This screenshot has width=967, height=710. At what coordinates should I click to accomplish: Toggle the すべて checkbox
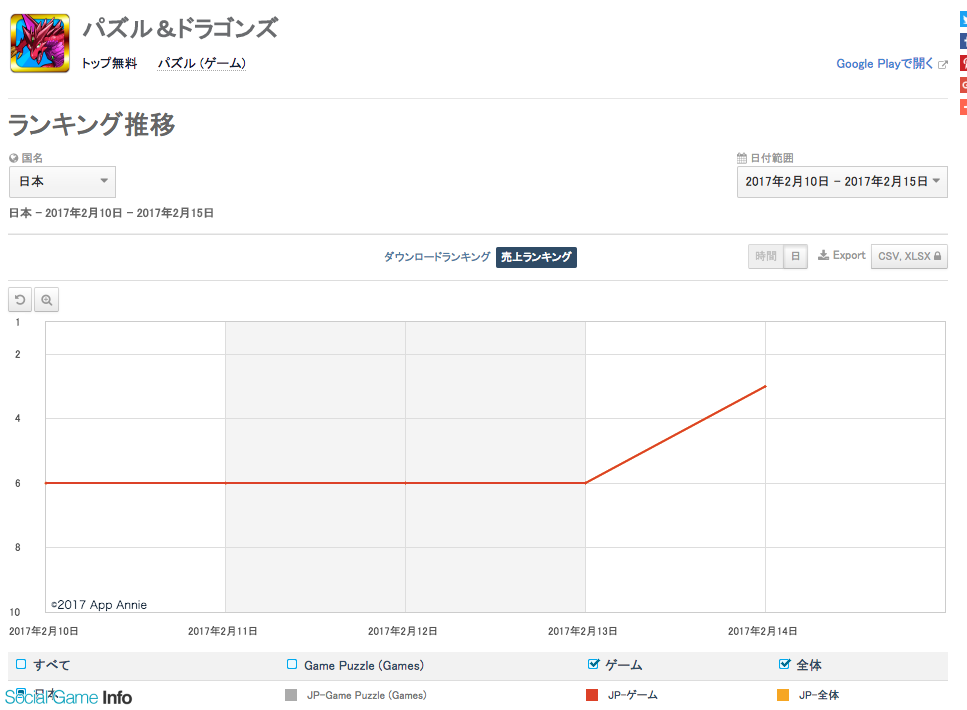[21, 664]
